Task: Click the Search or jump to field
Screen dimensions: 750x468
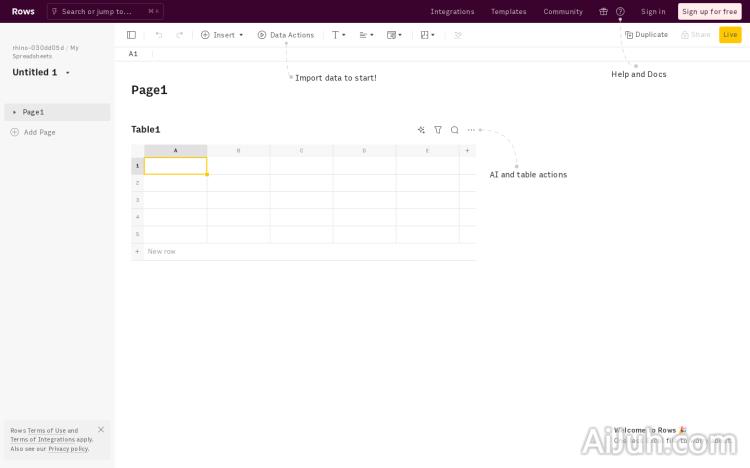Action: 103,12
